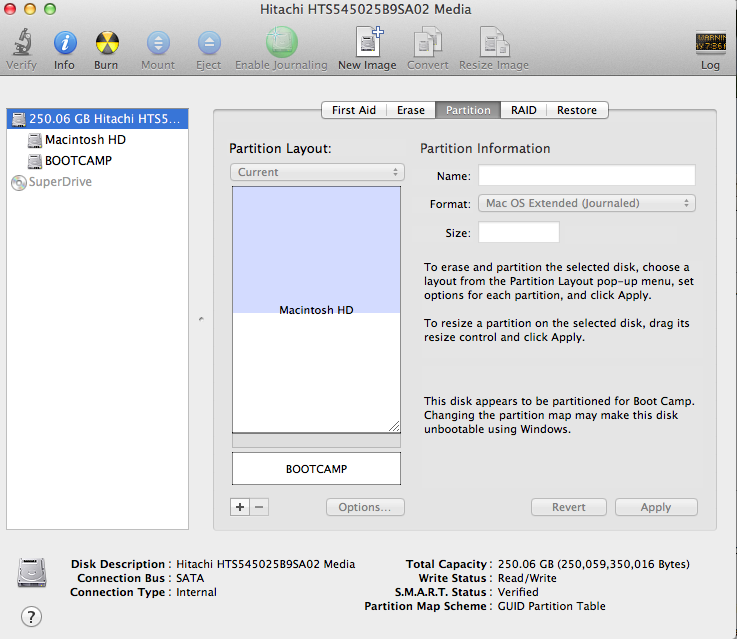Click the S.M.A.R.T. Status Verified value

click(518, 592)
